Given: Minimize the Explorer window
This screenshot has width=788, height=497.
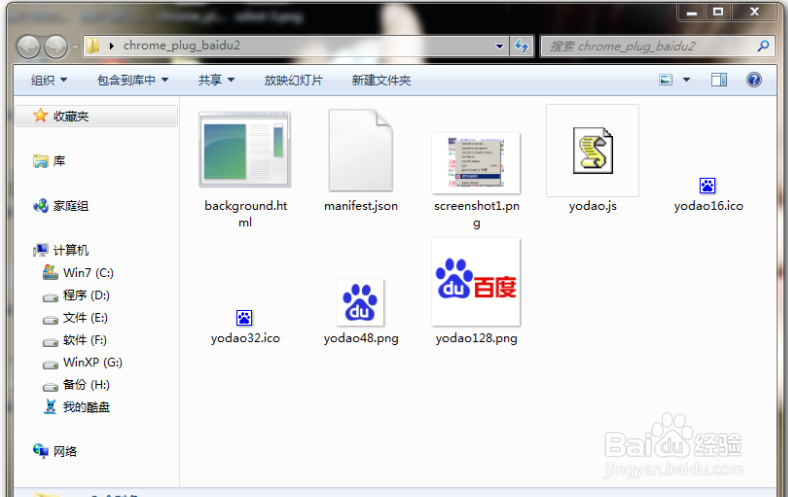Looking at the screenshot, I should click(x=692, y=12).
